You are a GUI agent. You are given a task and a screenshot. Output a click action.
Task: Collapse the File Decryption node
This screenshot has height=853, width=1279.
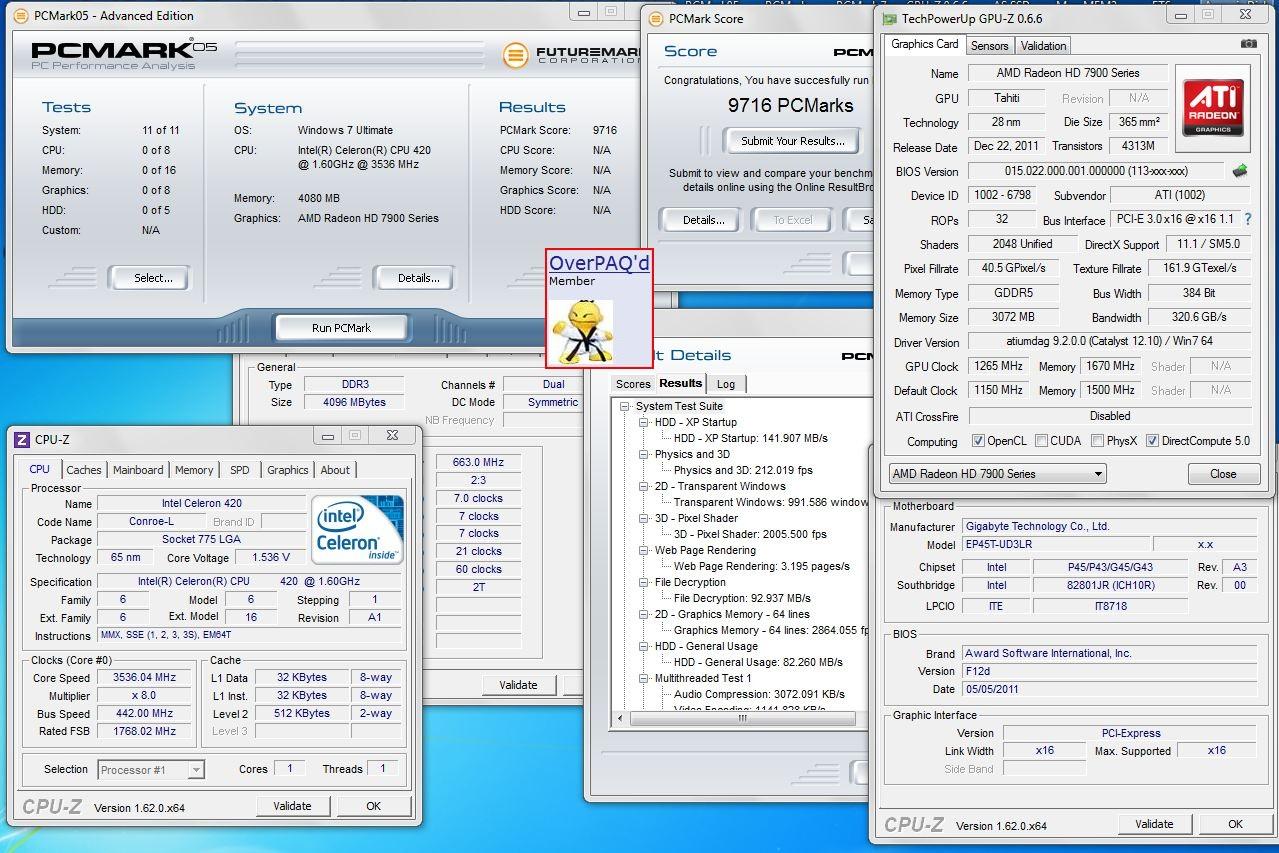tap(645, 583)
